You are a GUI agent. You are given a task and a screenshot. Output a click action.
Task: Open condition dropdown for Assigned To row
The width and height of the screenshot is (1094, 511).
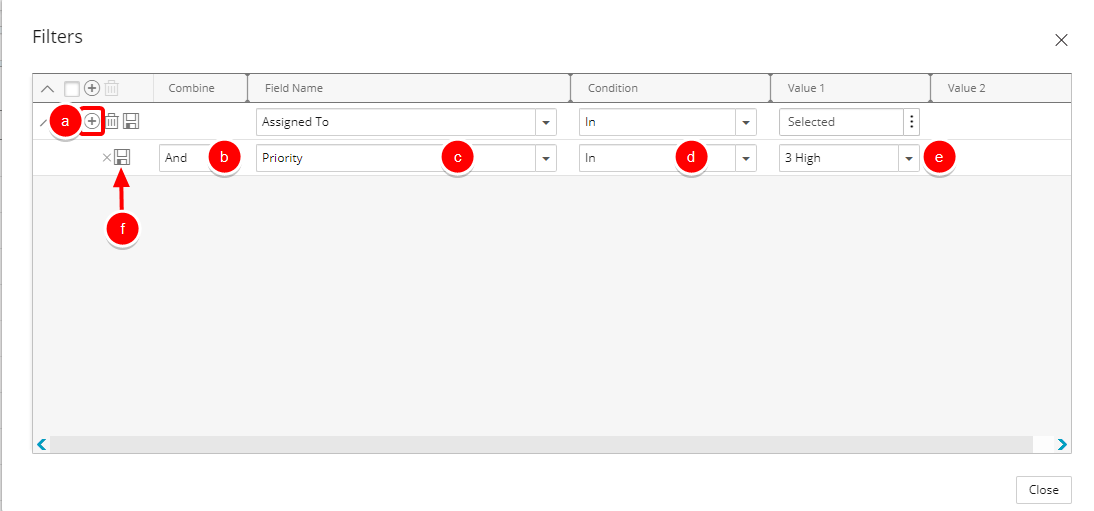coord(746,122)
